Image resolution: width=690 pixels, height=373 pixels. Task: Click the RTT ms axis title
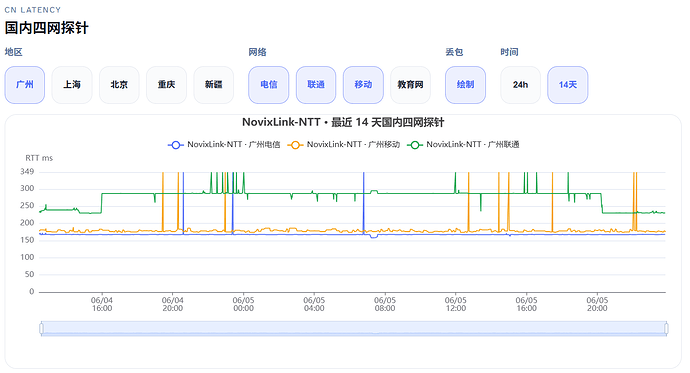click(x=39, y=158)
